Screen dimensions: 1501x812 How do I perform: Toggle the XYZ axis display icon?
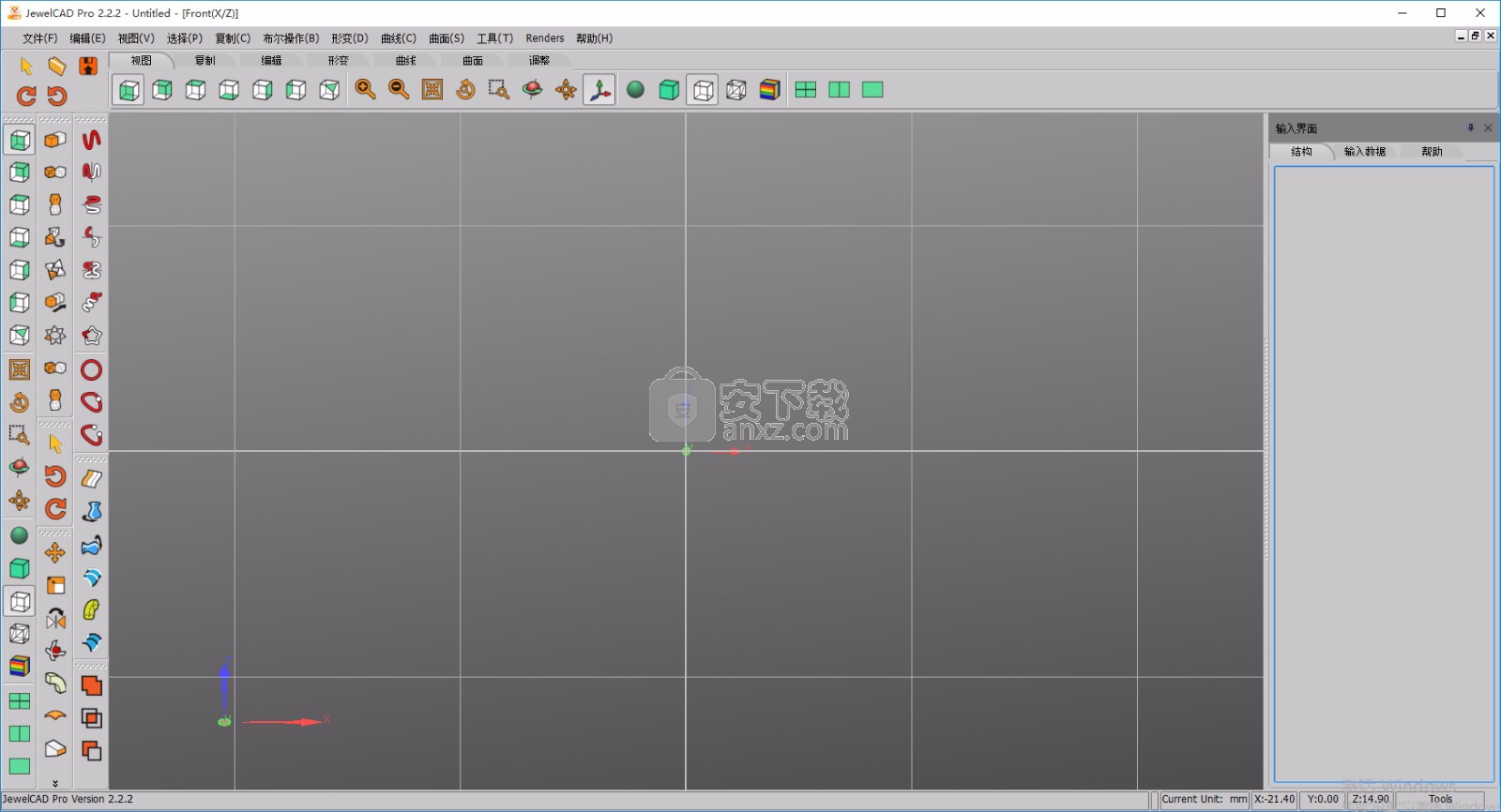(x=599, y=89)
